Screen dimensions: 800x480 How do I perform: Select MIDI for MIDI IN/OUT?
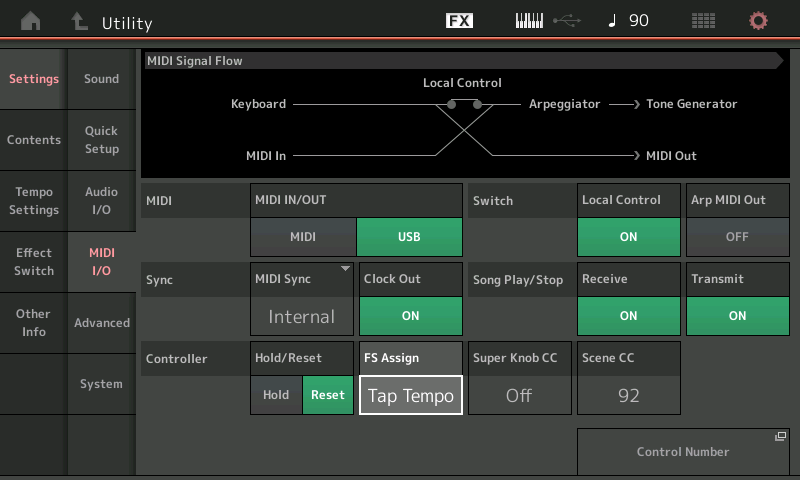[x=303, y=237]
